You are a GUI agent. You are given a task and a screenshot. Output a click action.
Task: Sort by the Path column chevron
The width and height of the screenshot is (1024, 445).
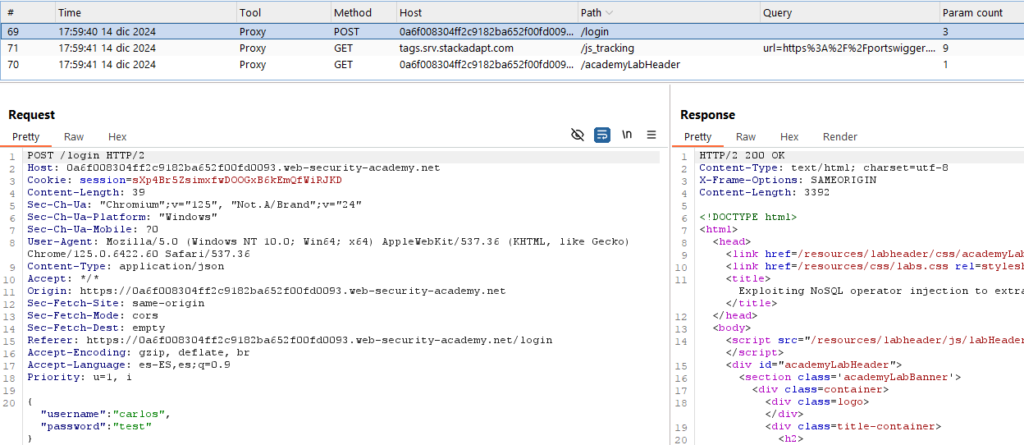(610, 12)
